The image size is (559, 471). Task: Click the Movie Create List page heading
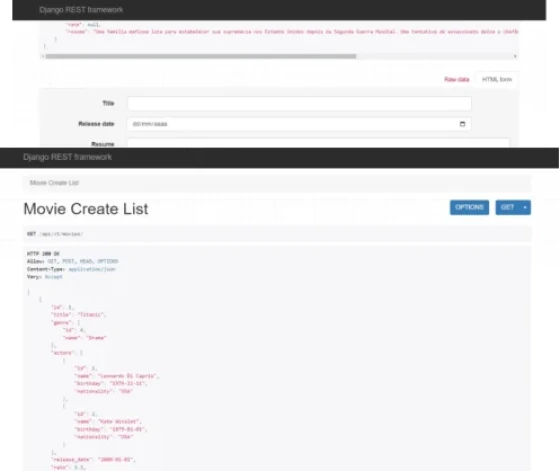coord(86,209)
